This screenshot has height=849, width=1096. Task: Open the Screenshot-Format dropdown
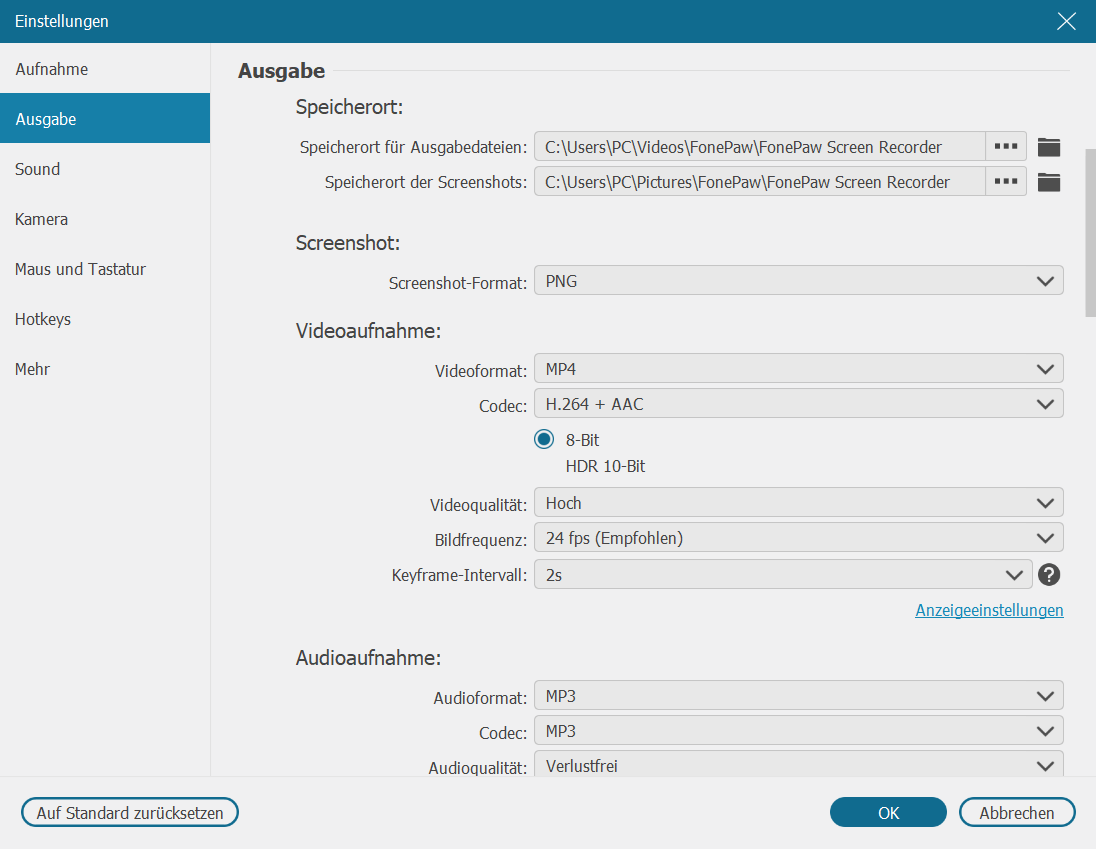pyautogui.click(x=797, y=280)
